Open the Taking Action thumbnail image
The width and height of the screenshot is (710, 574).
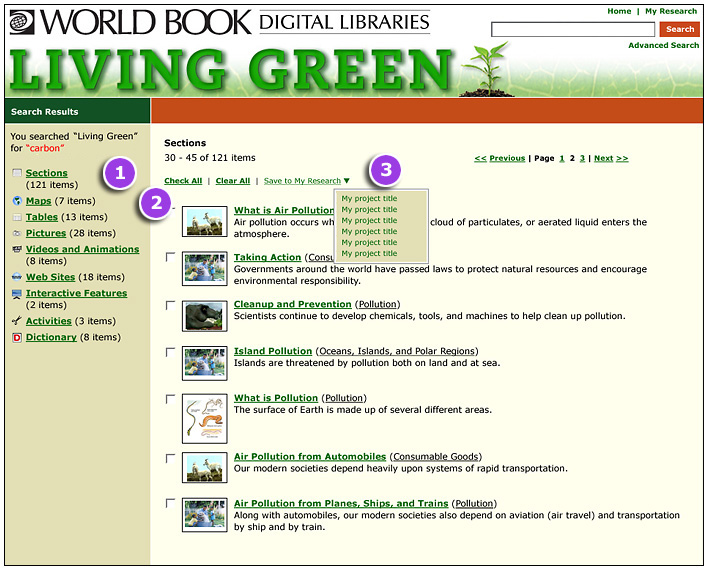205,268
